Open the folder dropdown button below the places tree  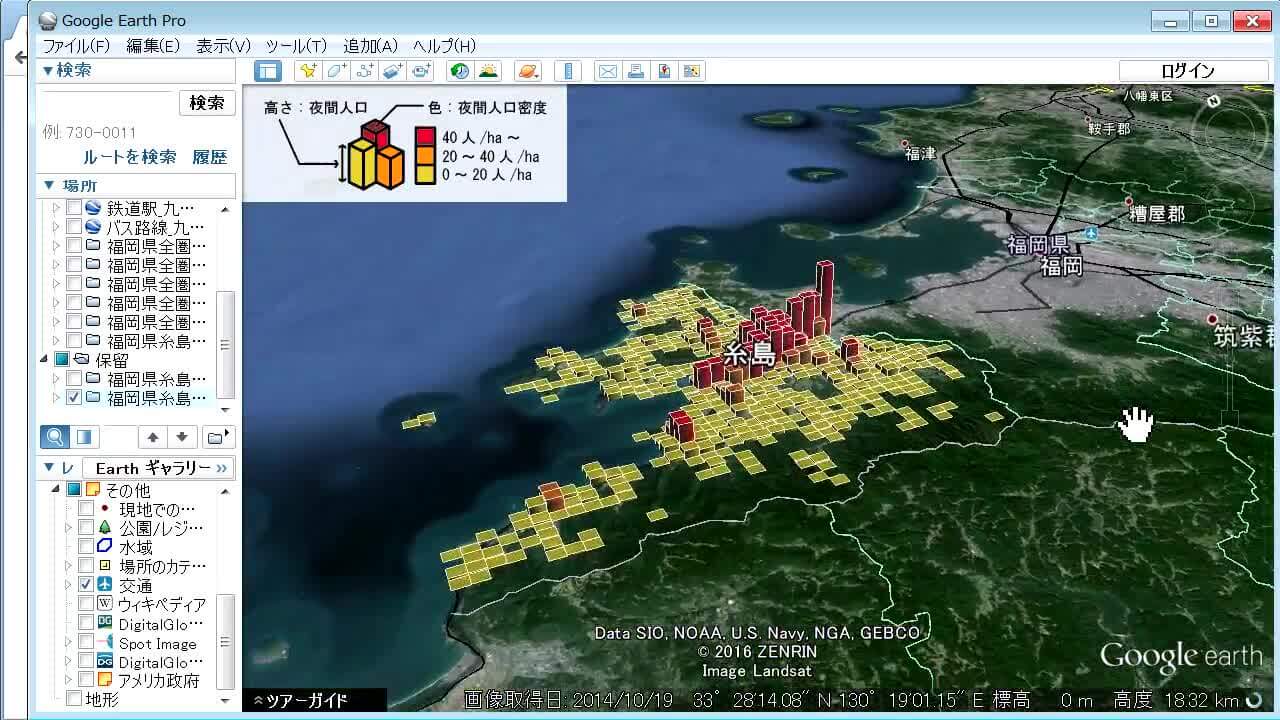(218, 437)
